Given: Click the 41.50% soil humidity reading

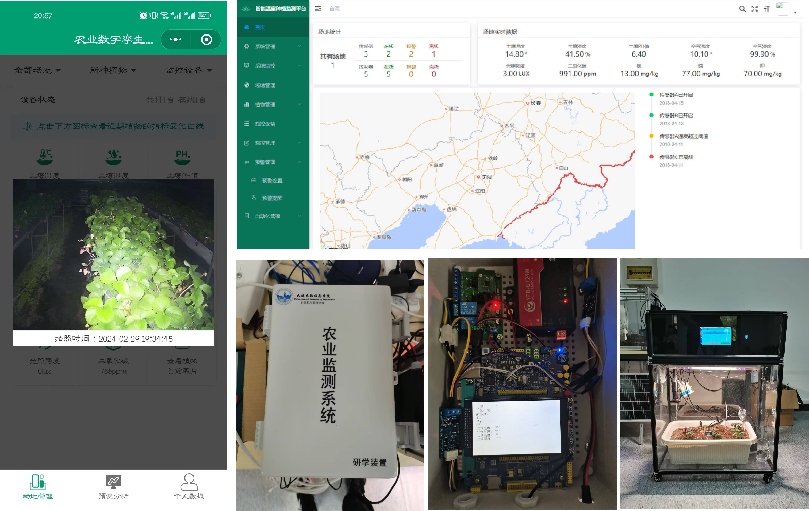Looking at the screenshot, I should tap(577, 54).
